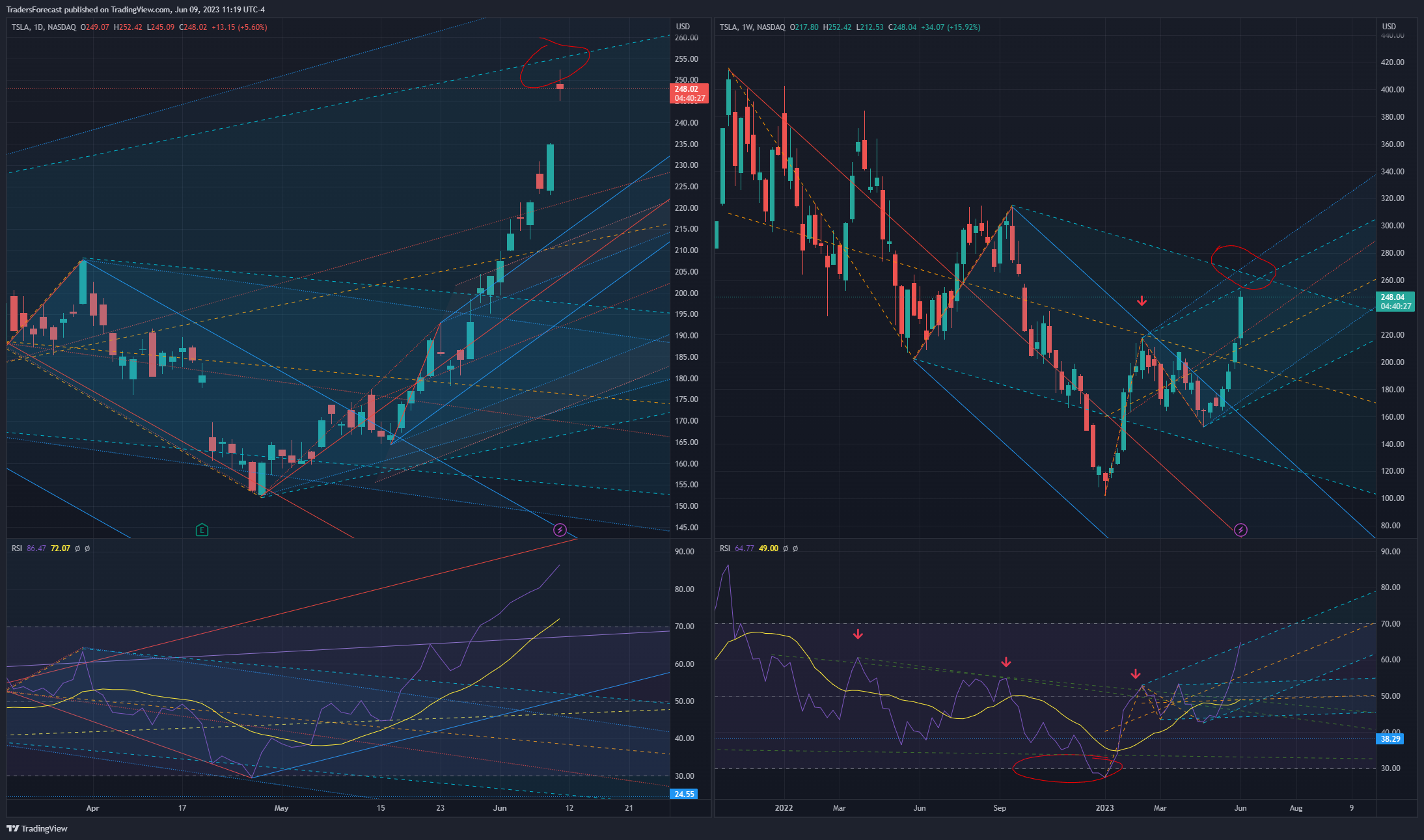Click the +13.15 (+5.60%) change text
Screen dimensions: 1424x840
[240, 27]
